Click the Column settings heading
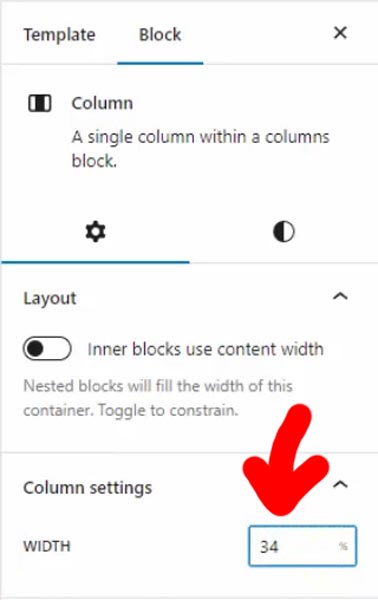Image resolution: width=378 pixels, height=600 pixels. (88, 488)
